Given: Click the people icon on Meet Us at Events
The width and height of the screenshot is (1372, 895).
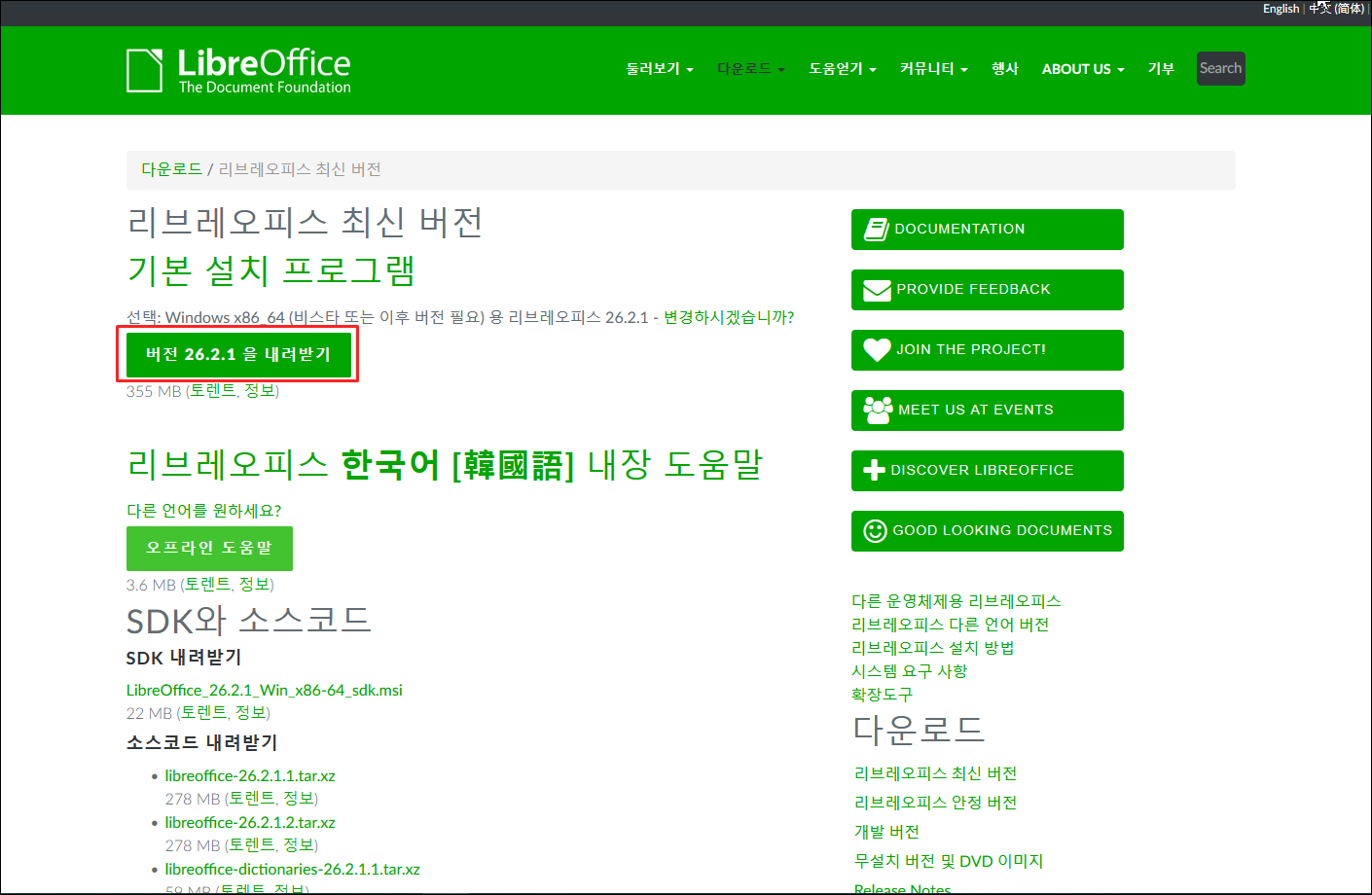Looking at the screenshot, I should [878, 411].
